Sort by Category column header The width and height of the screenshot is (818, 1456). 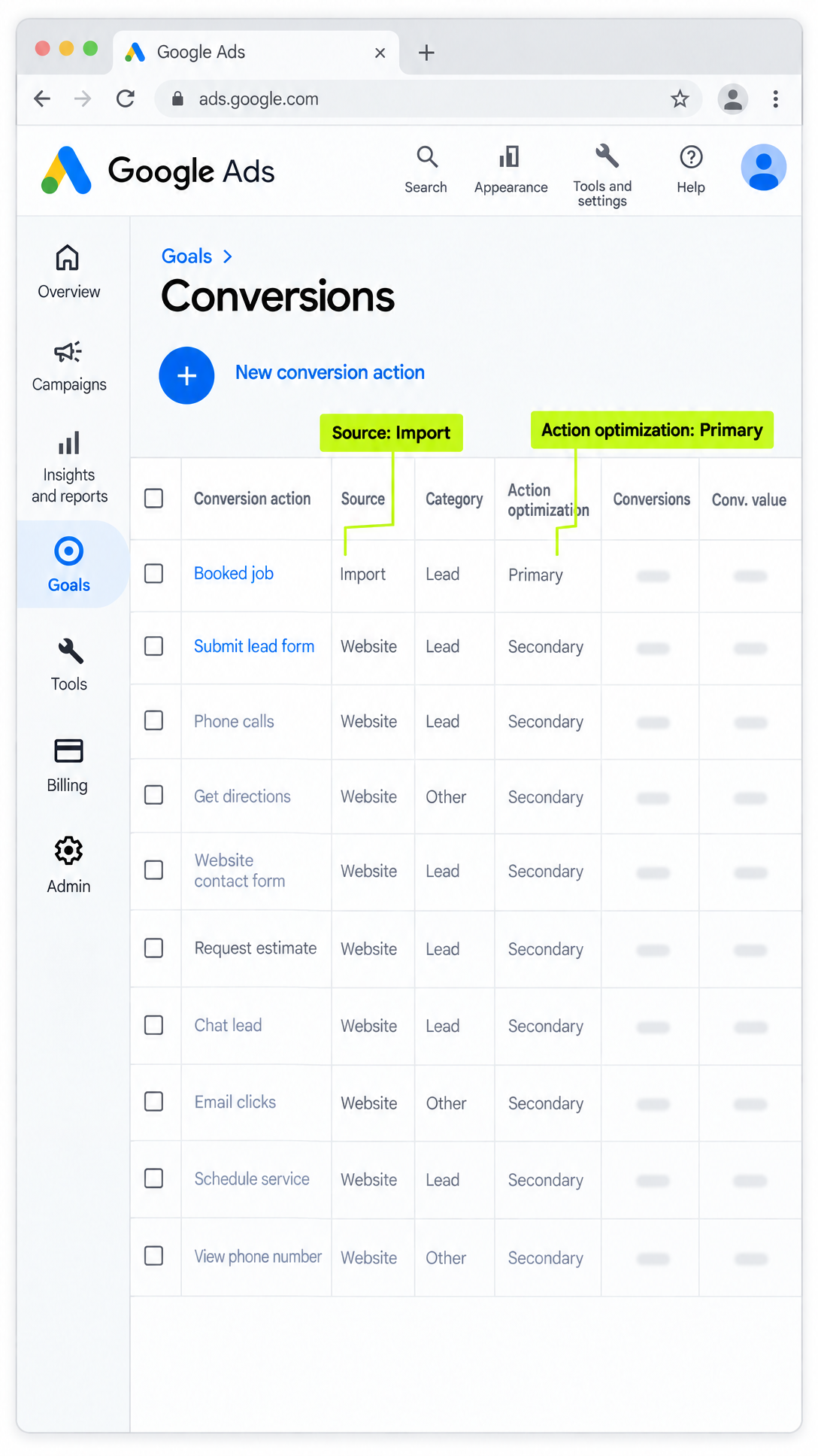[454, 499]
